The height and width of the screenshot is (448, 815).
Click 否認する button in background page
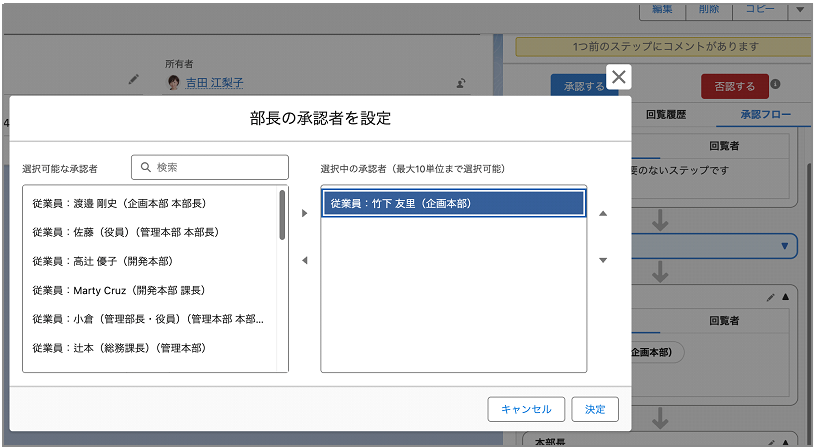tap(734, 86)
